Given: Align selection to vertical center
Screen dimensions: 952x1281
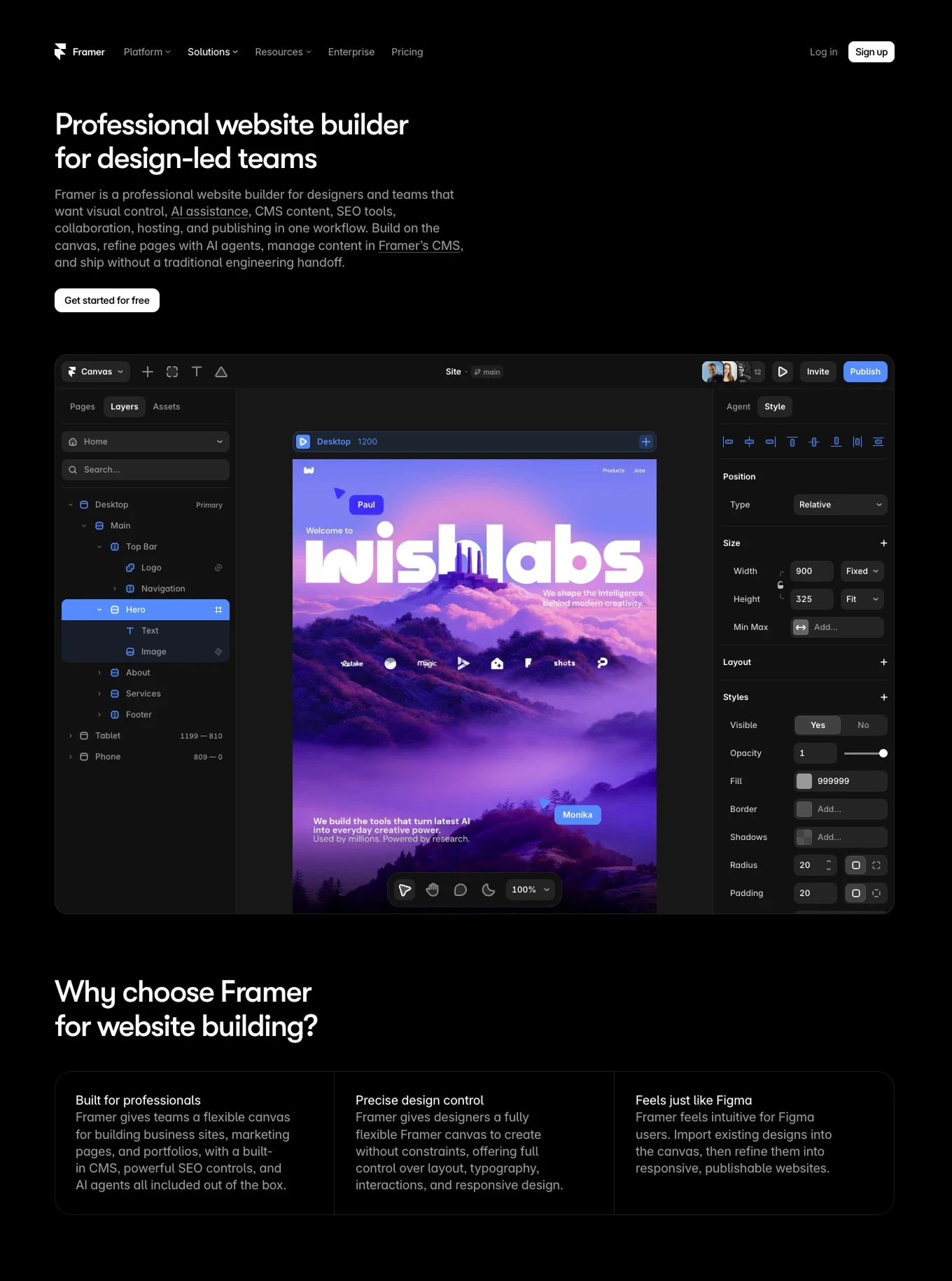Looking at the screenshot, I should pos(814,442).
